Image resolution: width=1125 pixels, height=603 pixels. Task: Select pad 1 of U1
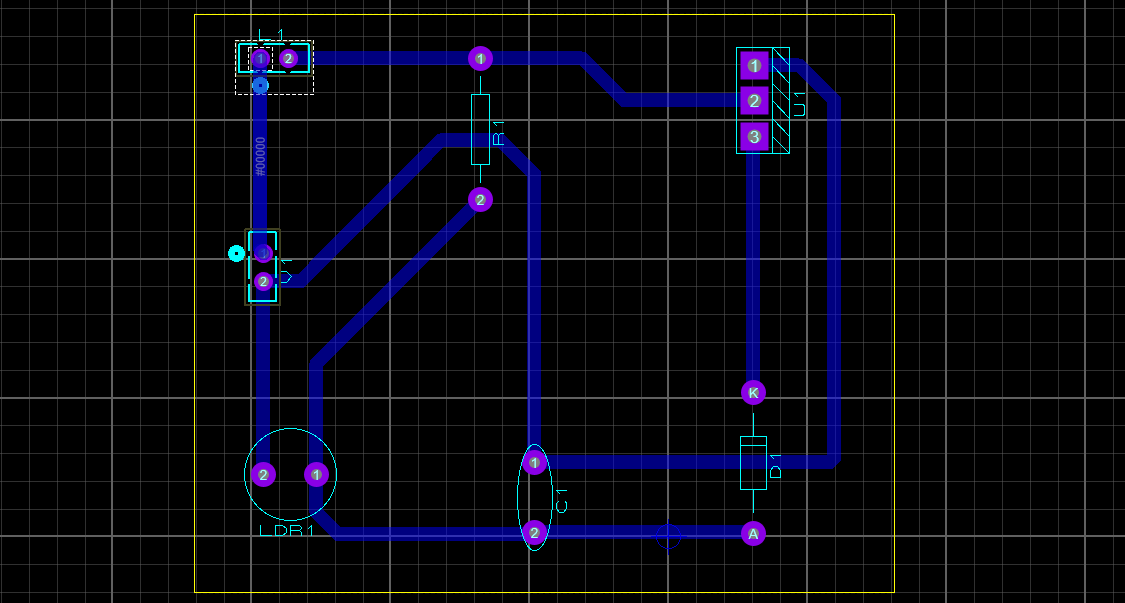(x=755, y=65)
